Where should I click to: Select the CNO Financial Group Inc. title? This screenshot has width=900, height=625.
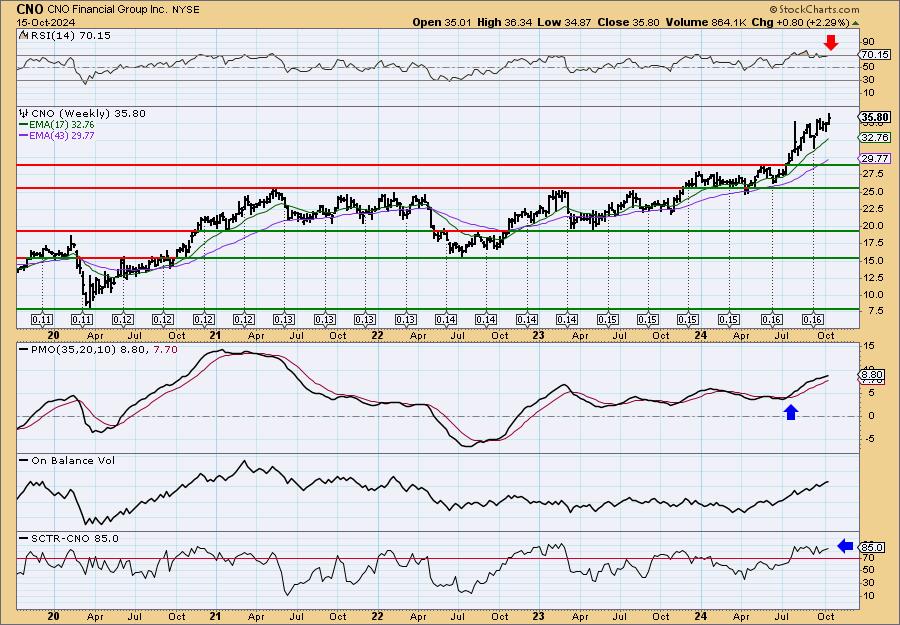108,9
